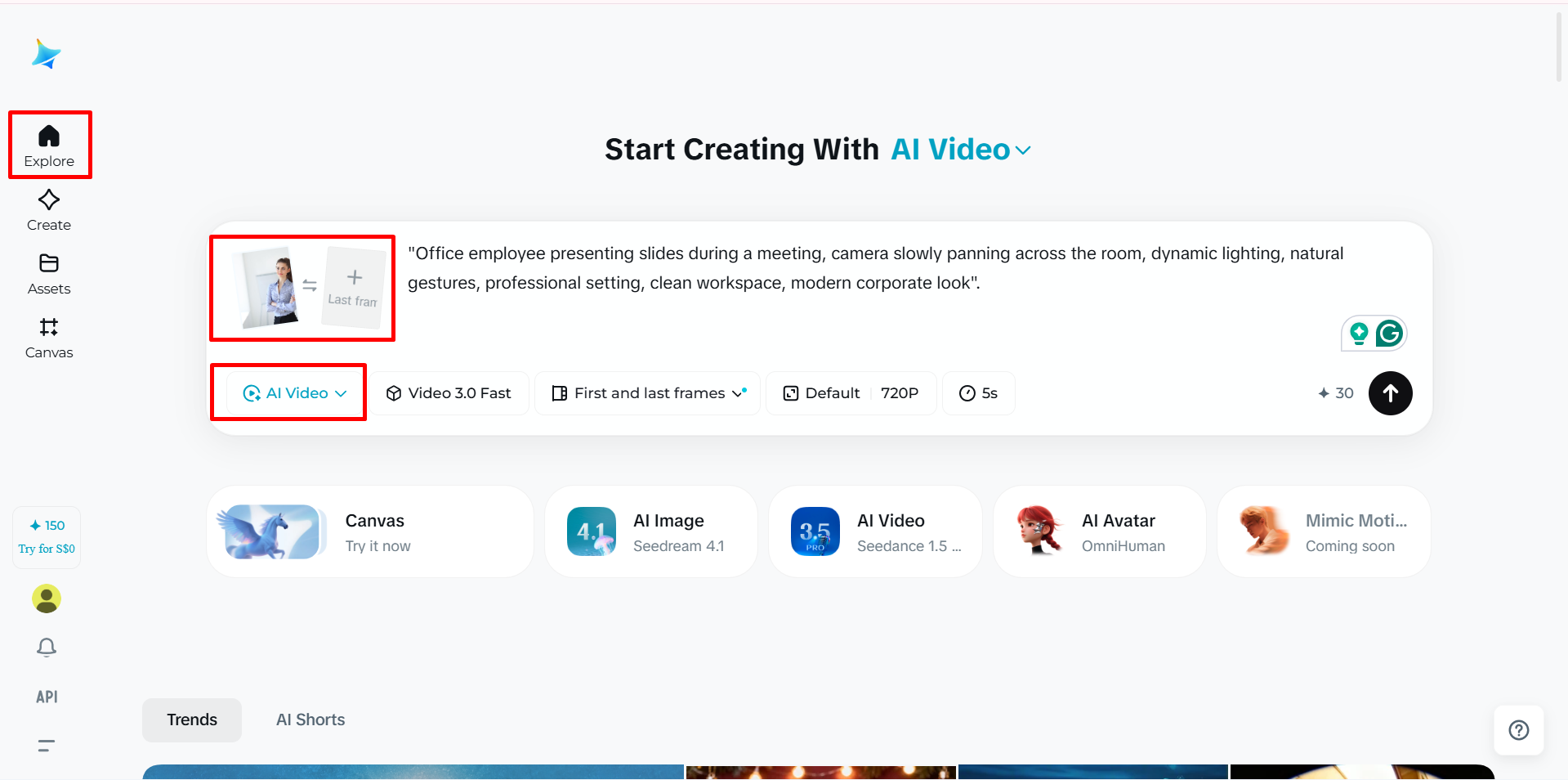The width and height of the screenshot is (1568, 780).
Task: Open the help question mark
Action: [x=1518, y=730]
